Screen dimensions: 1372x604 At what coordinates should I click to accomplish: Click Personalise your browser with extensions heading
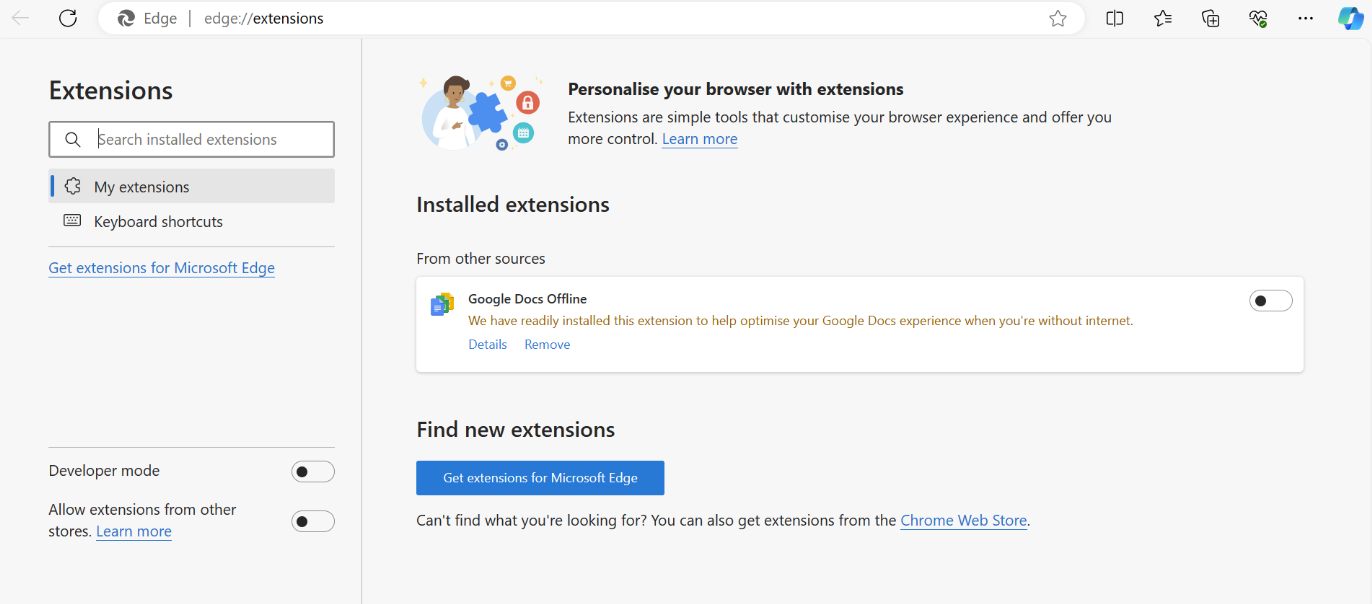pyautogui.click(x=735, y=89)
